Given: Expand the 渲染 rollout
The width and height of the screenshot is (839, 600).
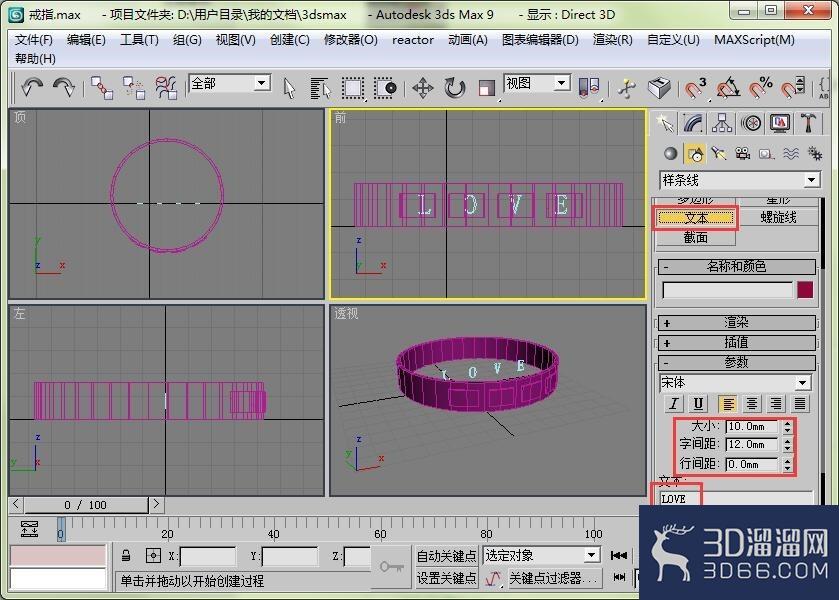Looking at the screenshot, I should 736,322.
